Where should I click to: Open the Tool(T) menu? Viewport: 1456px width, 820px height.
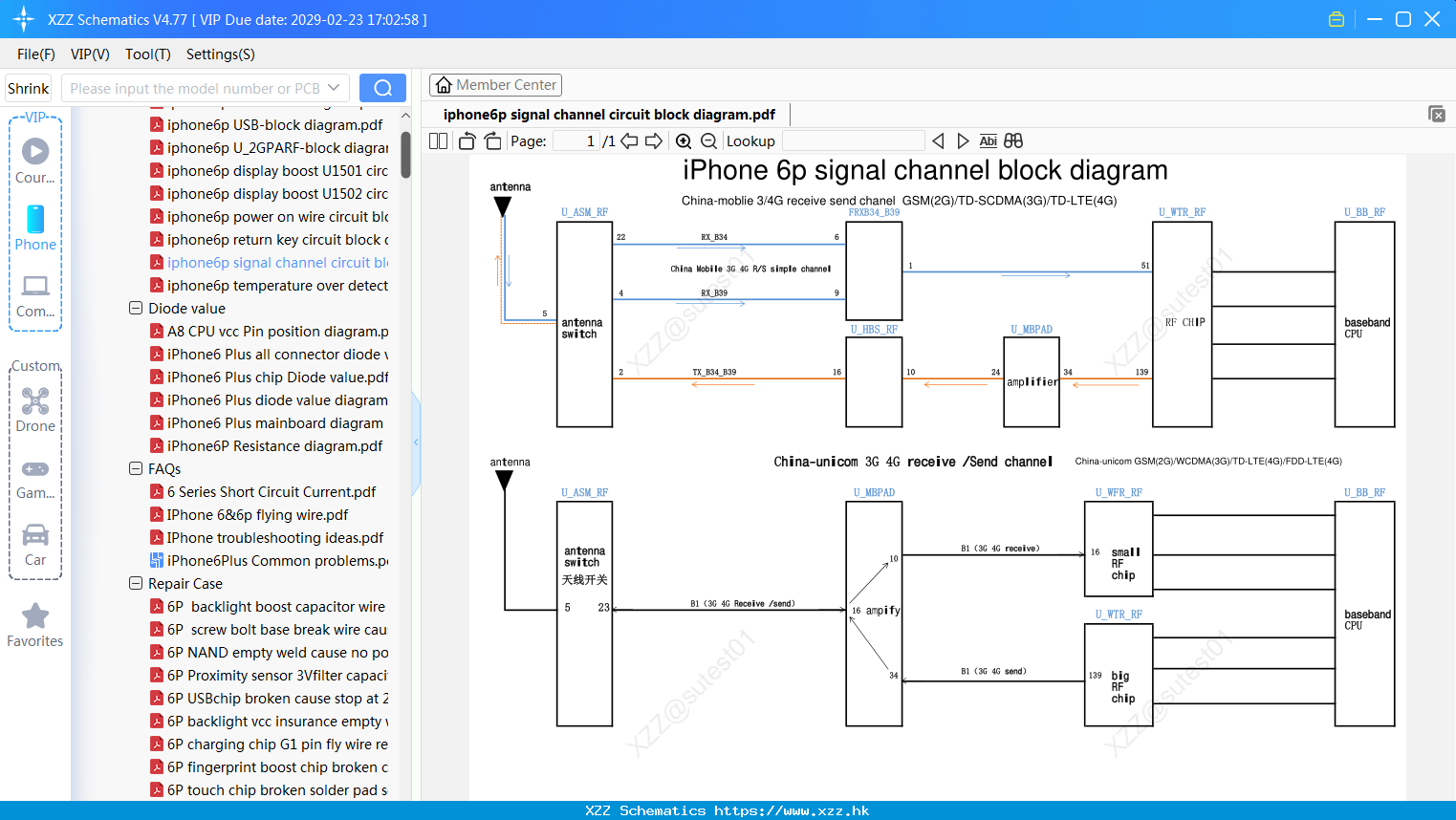(148, 54)
